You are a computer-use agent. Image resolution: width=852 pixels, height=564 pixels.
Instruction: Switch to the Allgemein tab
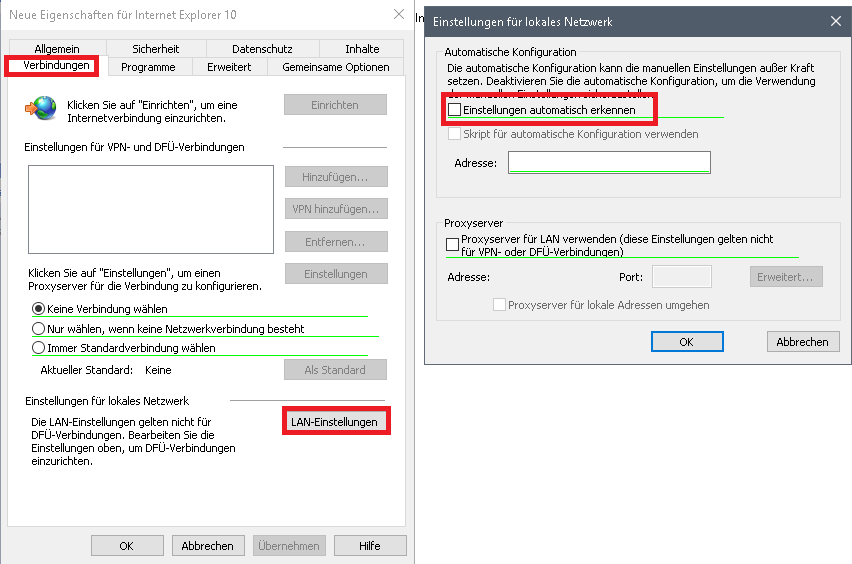(x=57, y=48)
